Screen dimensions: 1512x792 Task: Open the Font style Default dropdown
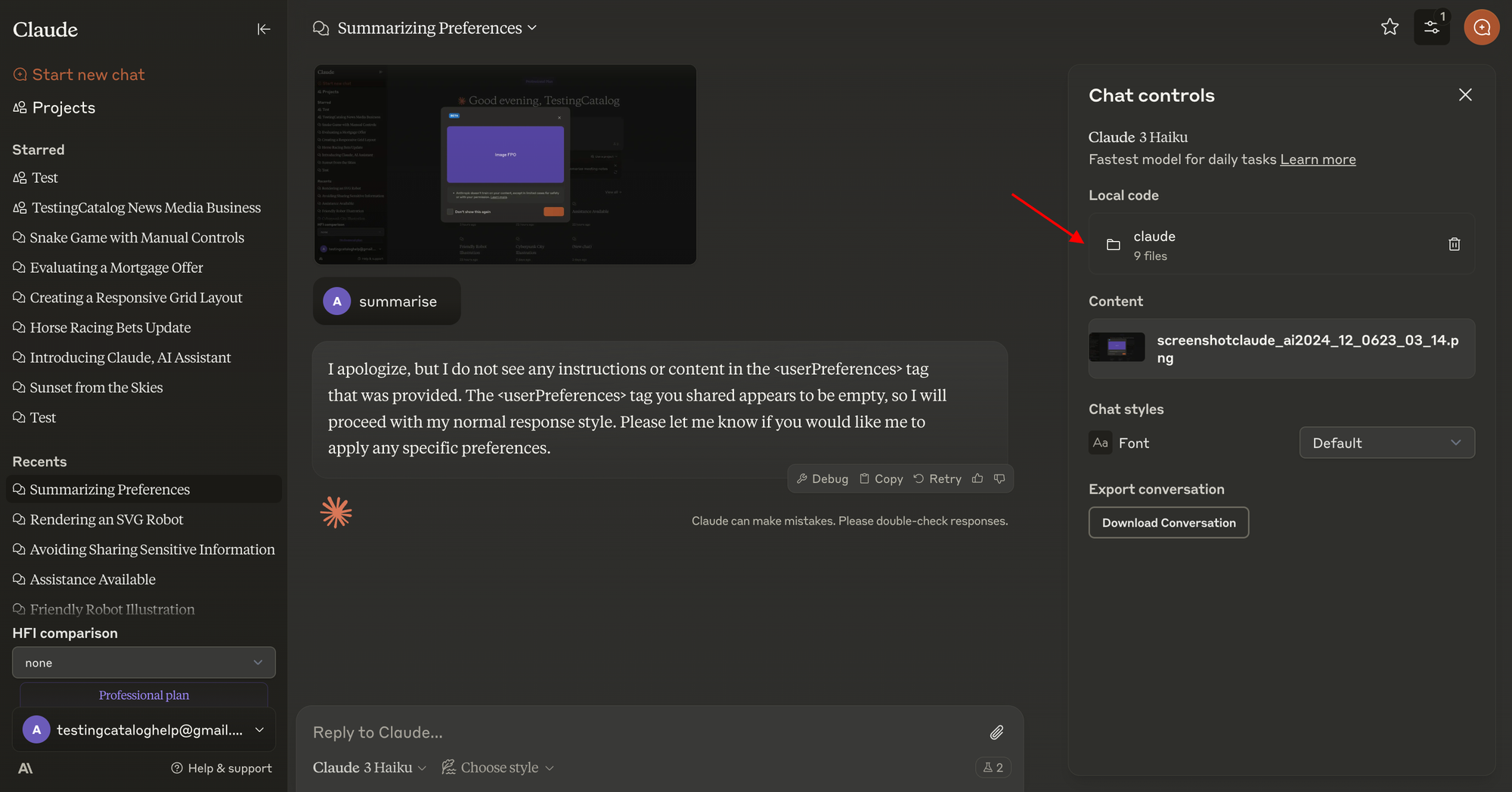tap(1387, 443)
